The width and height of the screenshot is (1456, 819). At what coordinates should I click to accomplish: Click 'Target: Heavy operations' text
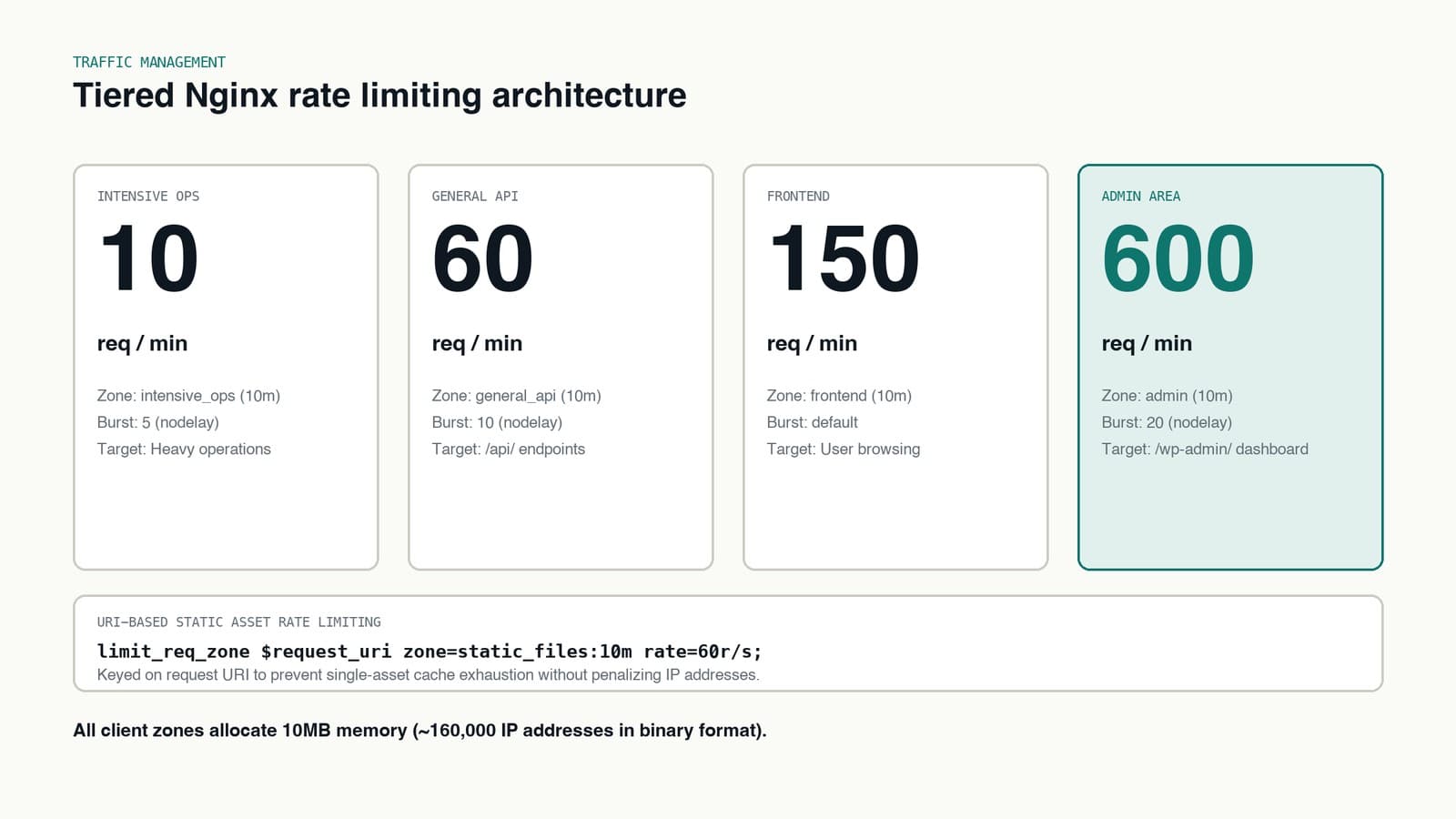click(x=184, y=449)
